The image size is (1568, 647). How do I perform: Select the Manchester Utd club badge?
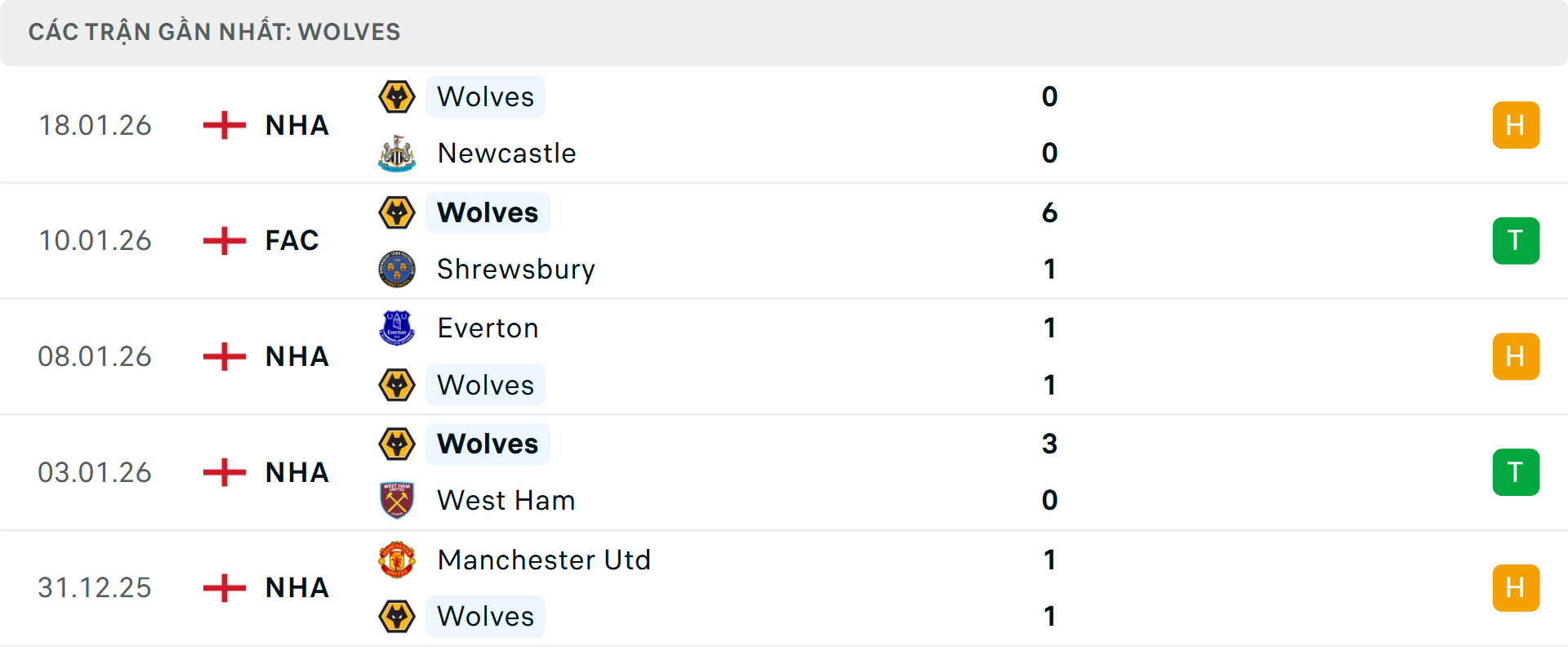click(397, 560)
